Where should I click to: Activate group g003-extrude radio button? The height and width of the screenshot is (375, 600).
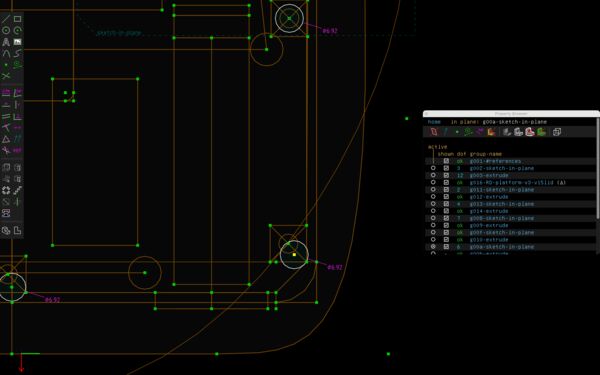coord(433,175)
